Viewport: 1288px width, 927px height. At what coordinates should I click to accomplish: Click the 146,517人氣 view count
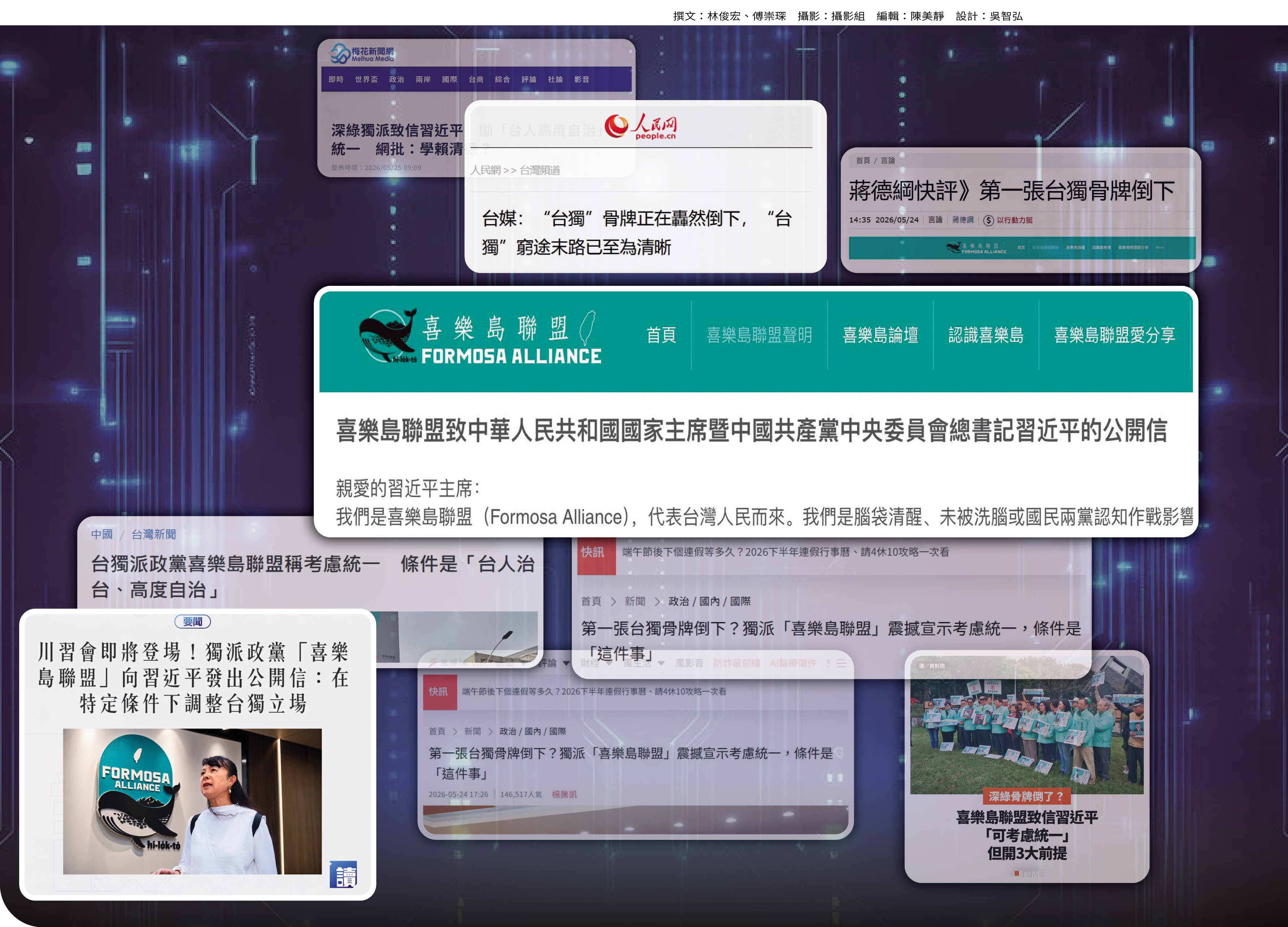tap(521, 795)
